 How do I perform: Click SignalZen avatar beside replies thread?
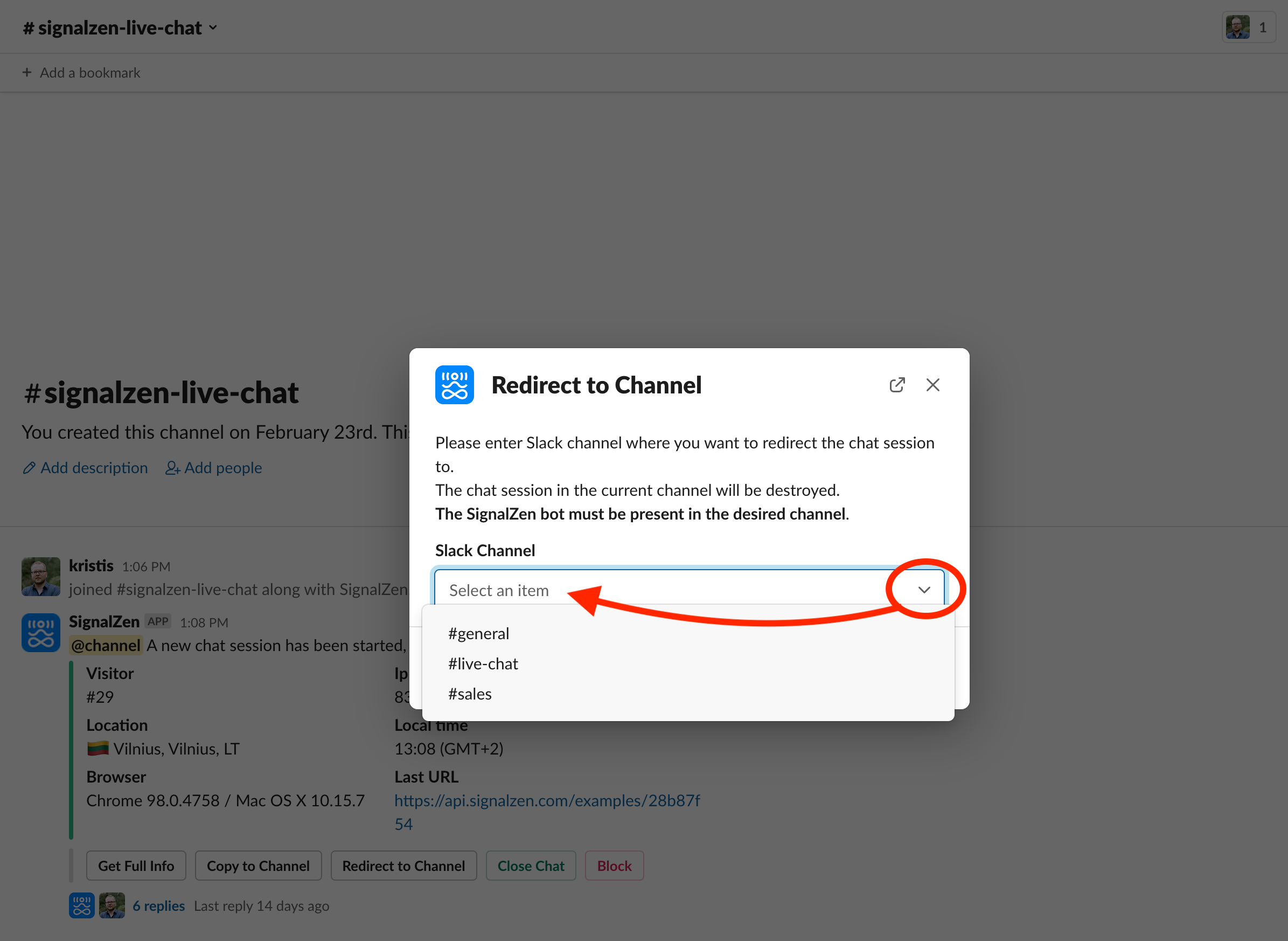click(x=81, y=905)
